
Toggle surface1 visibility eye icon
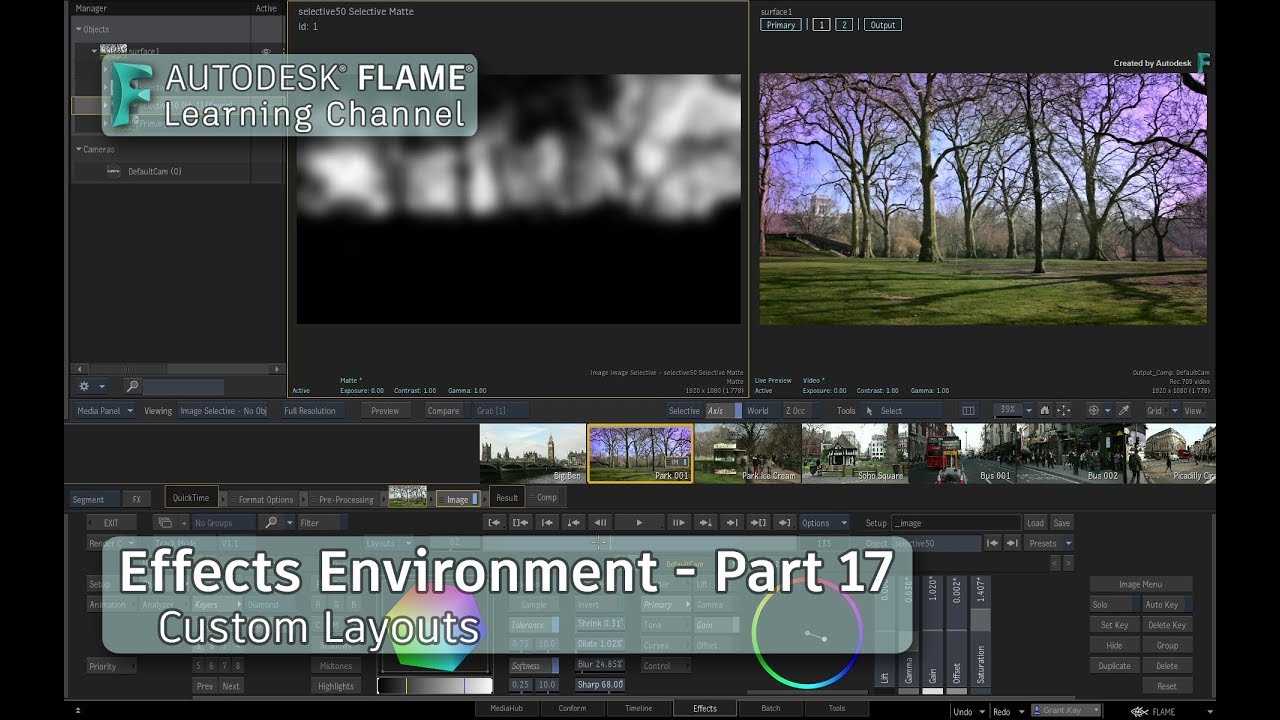pyautogui.click(x=266, y=50)
